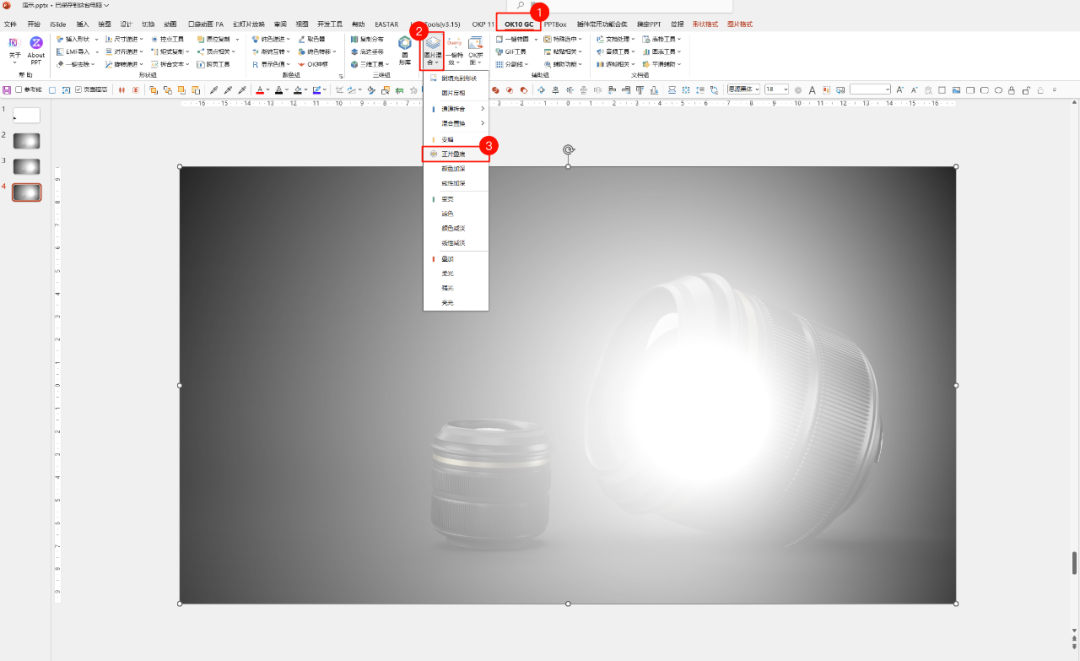Toggle the 页面框图 checkbox
1080x661 pixels.
coord(79,90)
